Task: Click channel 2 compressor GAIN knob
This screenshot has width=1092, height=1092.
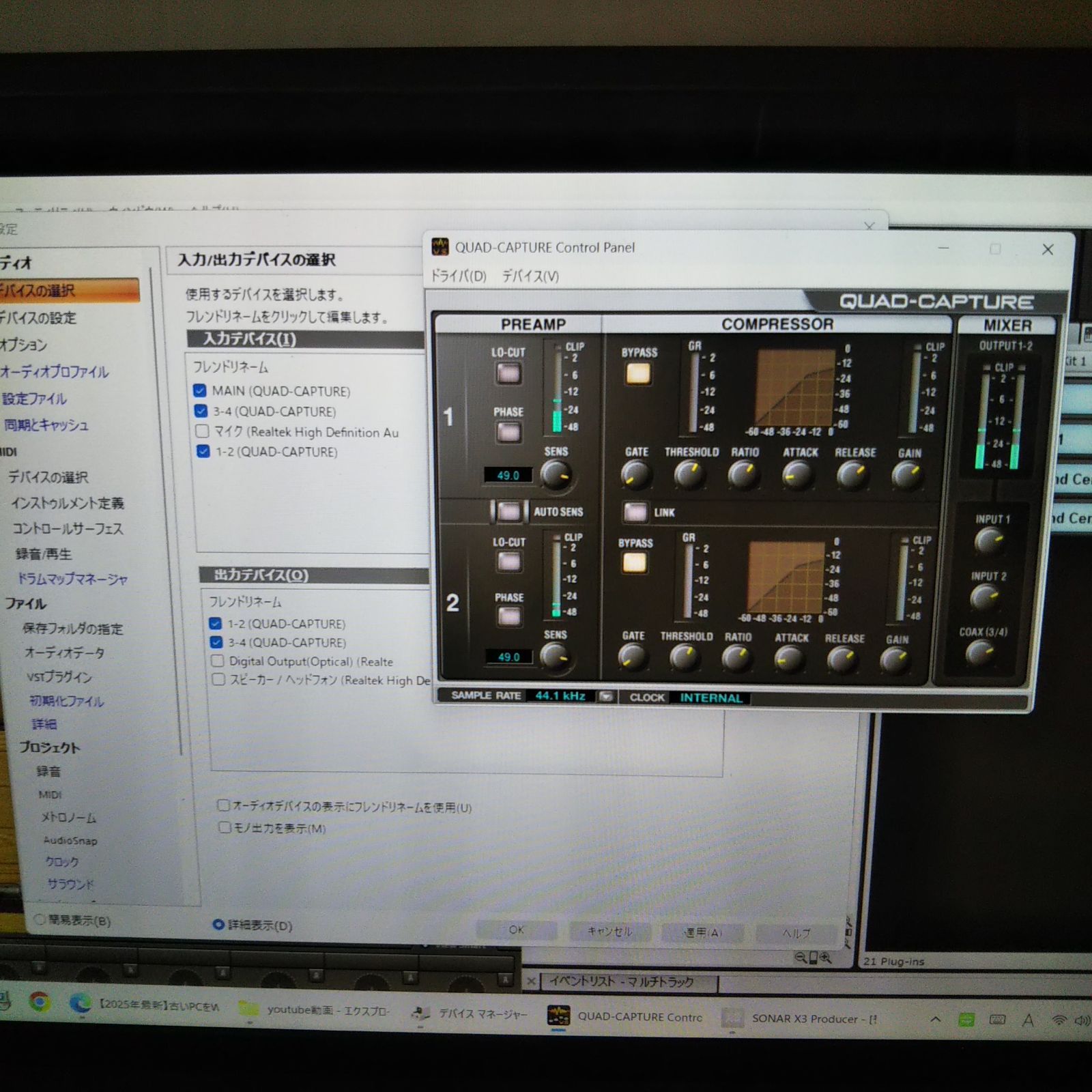Action: 895,660
